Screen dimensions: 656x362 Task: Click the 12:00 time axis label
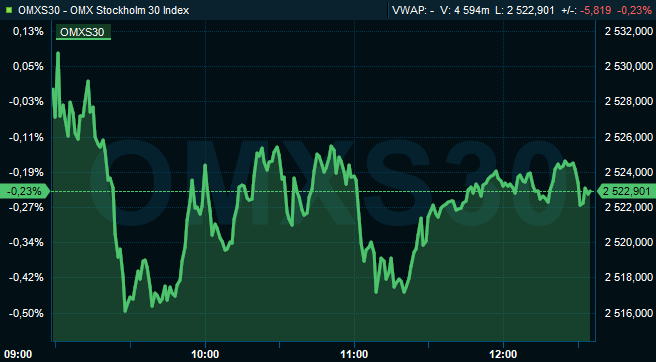(x=503, y=354)
